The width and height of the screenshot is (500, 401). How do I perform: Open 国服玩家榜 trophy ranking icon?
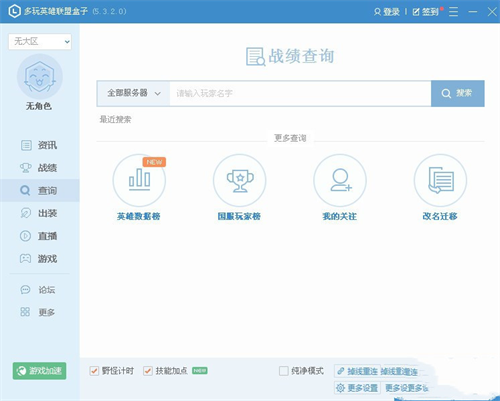pos(240,180)
